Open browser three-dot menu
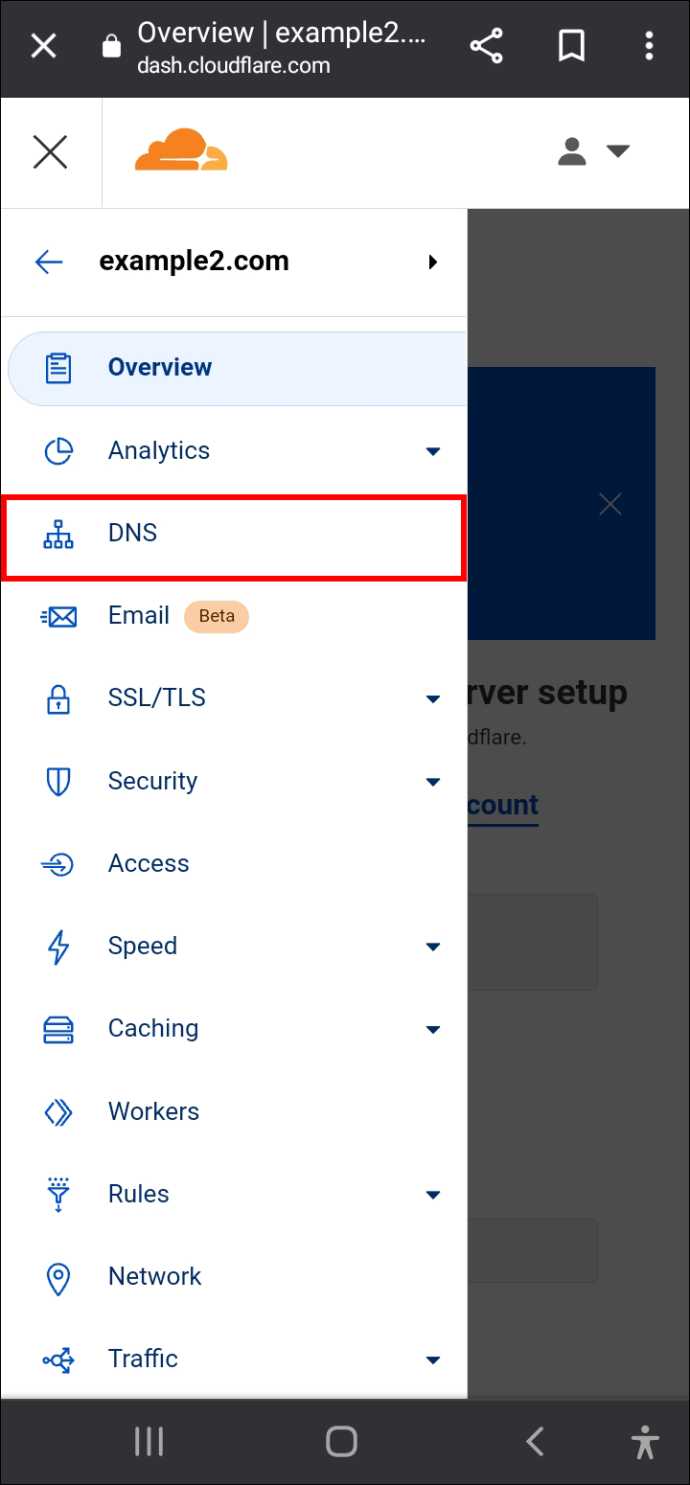This screenshot has width=690, height=1485. (649, 46)
